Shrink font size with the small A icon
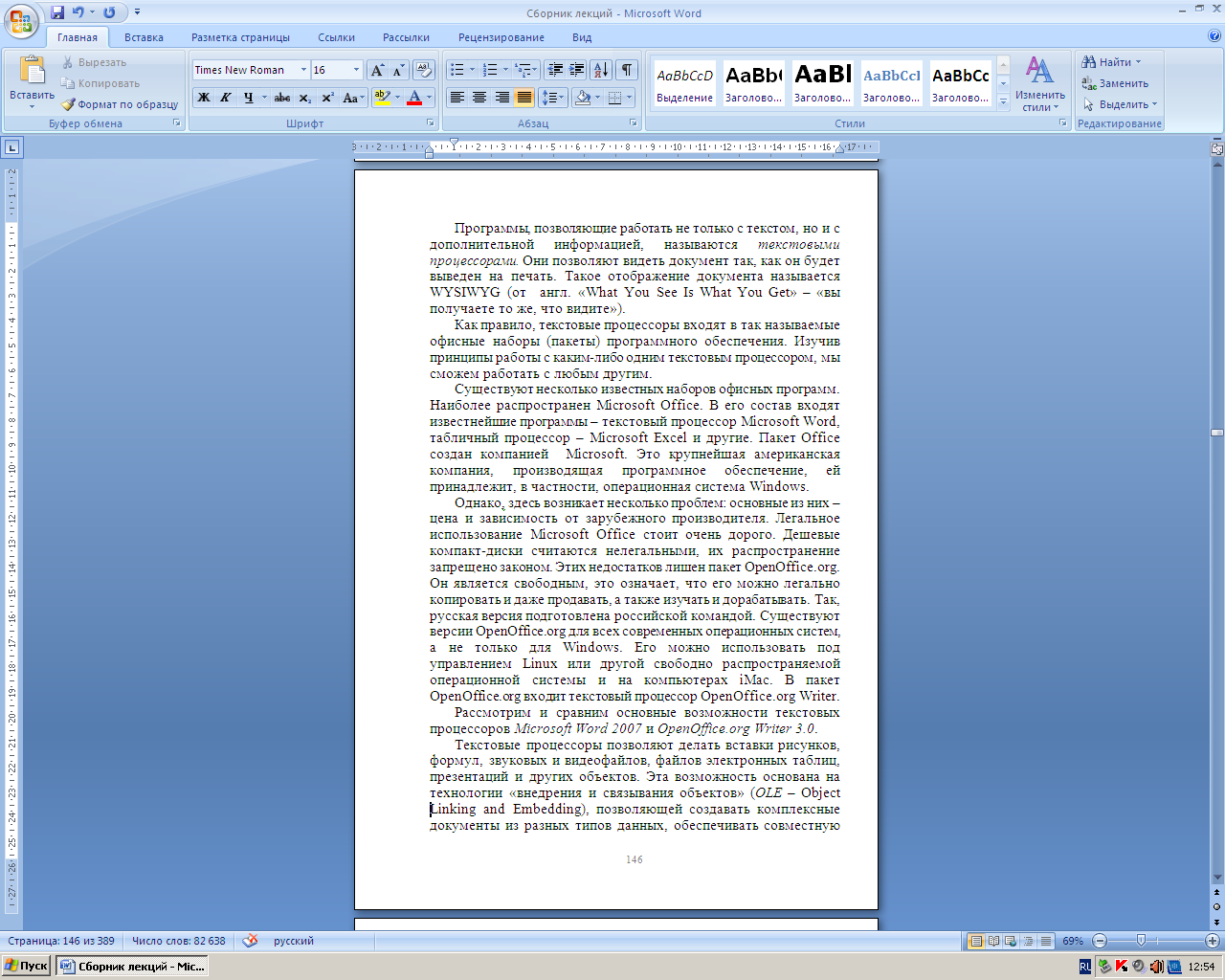The height and width of the screenshot is (980, 1225). coord(398,70)
